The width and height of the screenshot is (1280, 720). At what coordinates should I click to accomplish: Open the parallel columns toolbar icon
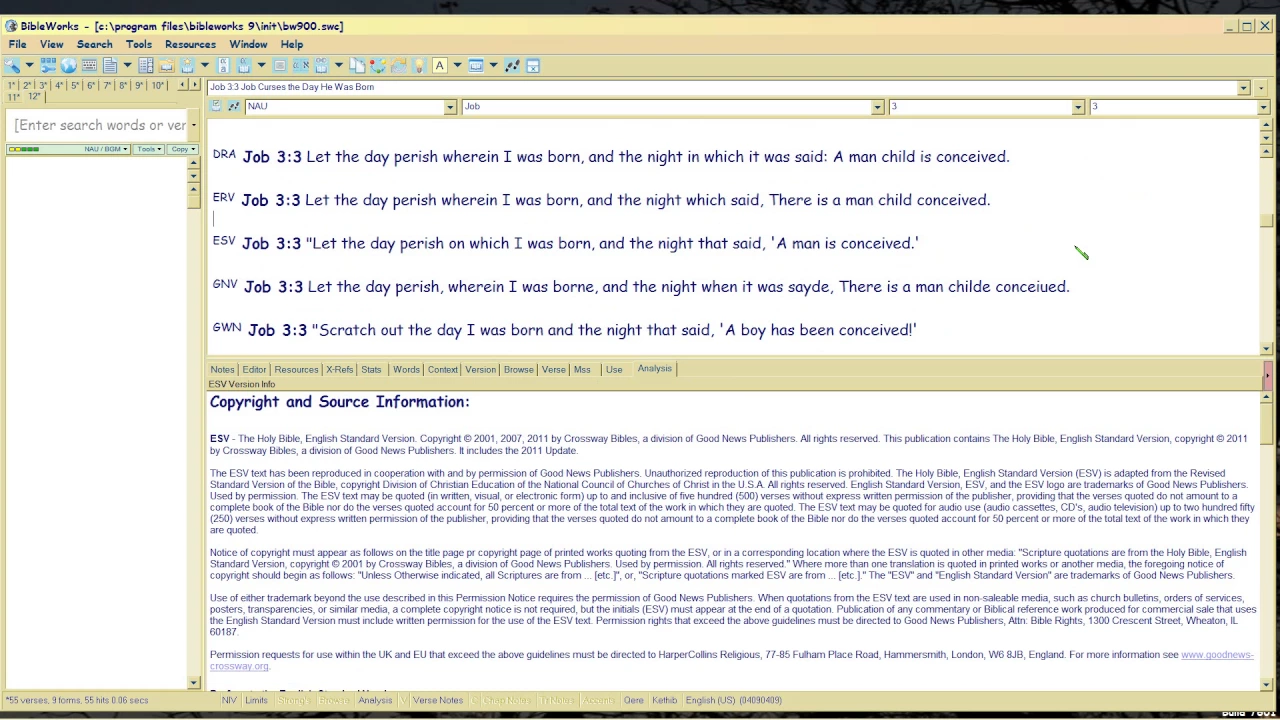point(145,65)
